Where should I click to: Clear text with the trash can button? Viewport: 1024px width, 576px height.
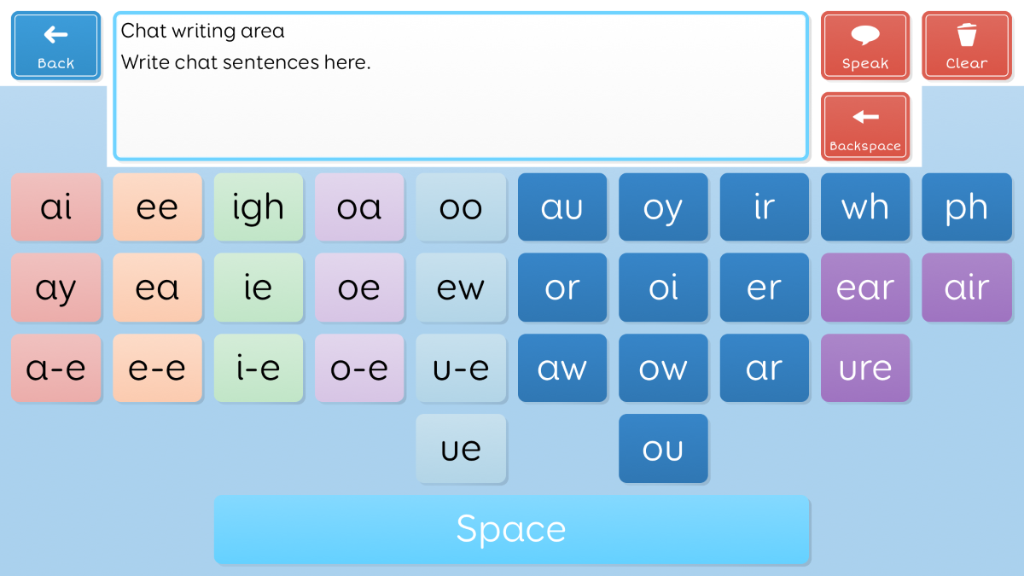(967, 45)
